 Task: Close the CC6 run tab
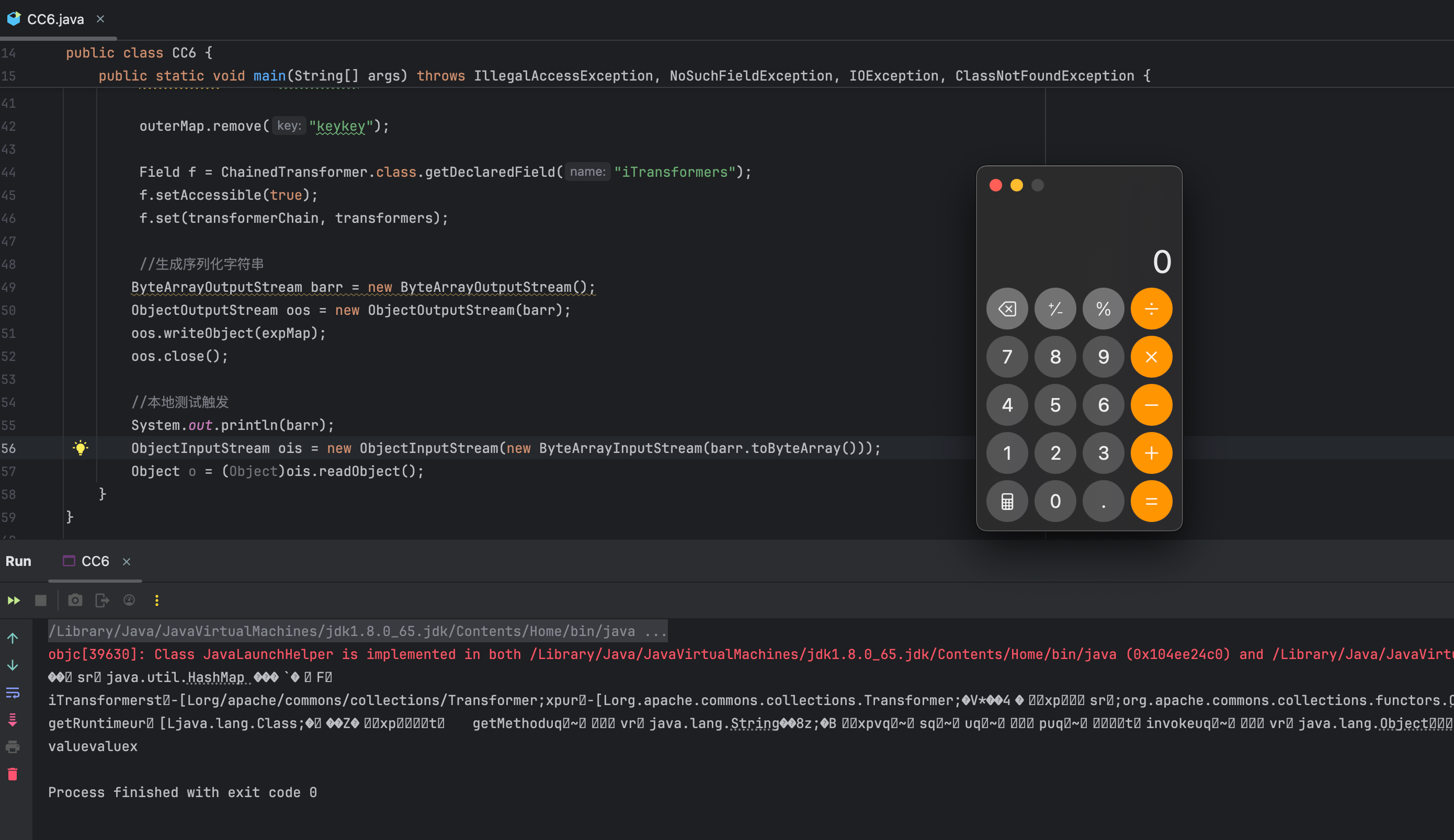(126, 561)
